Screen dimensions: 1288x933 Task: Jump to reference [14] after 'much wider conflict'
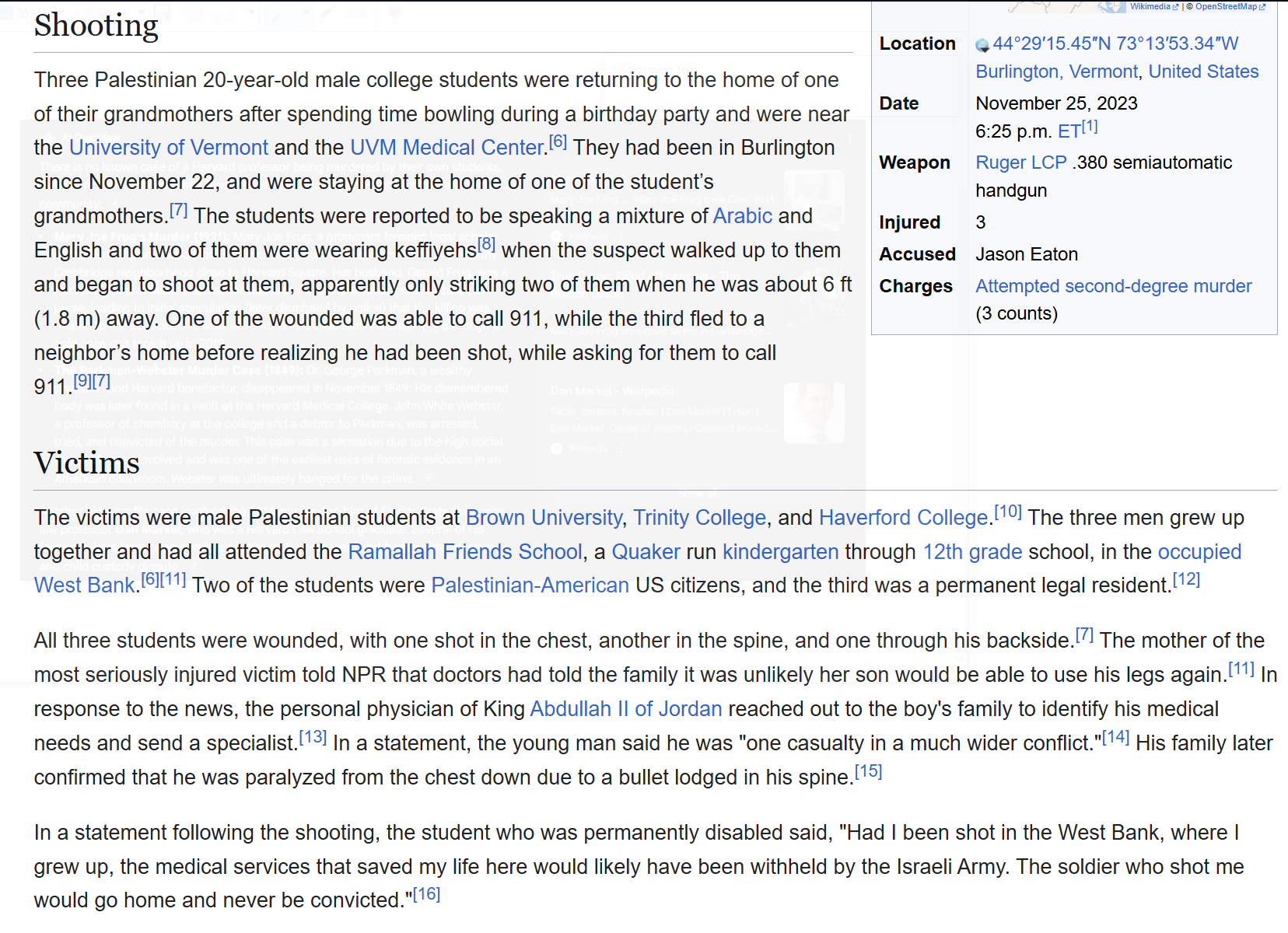point(1116,737)
